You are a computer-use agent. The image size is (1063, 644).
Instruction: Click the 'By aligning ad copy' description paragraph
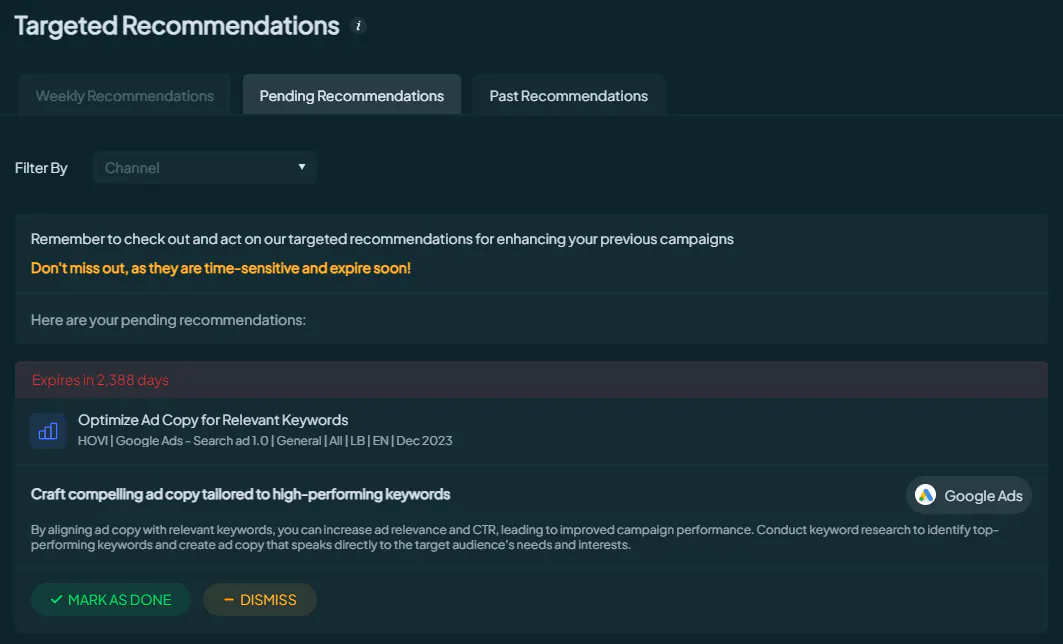[515, 537]
